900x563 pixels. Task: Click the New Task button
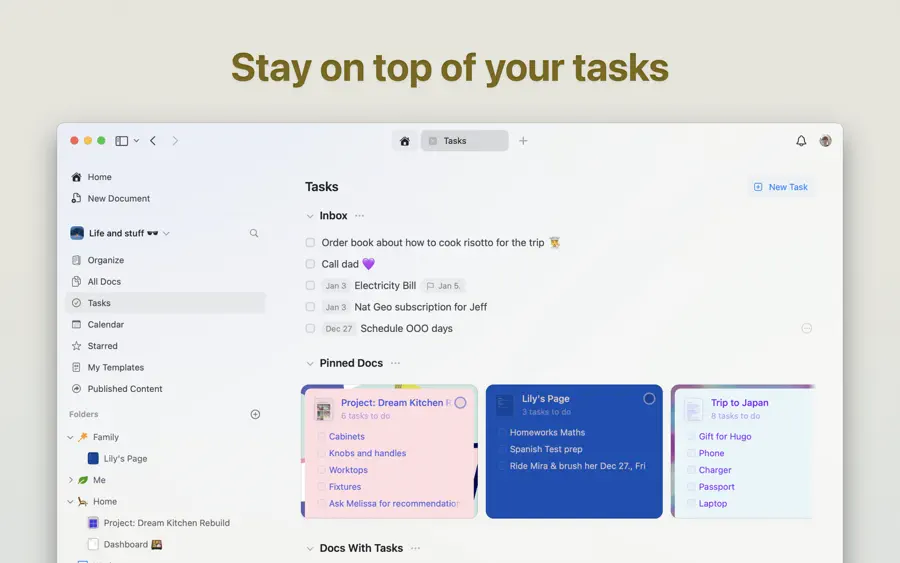[780, 187]
